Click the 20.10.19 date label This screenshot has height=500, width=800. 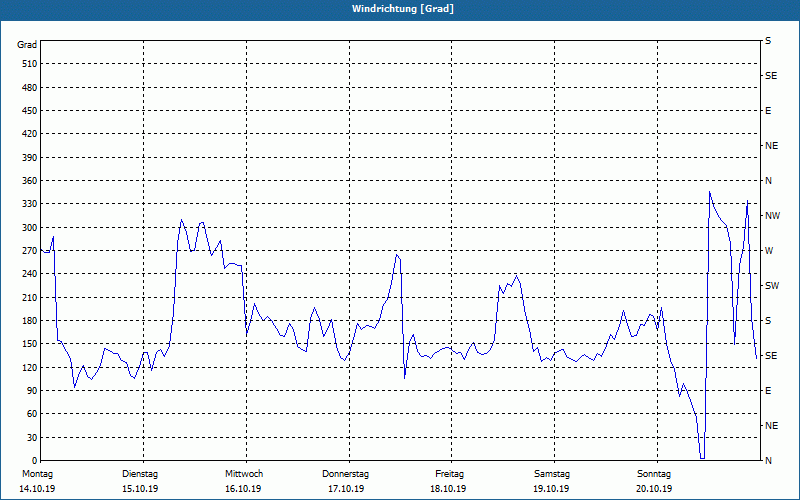654,489
